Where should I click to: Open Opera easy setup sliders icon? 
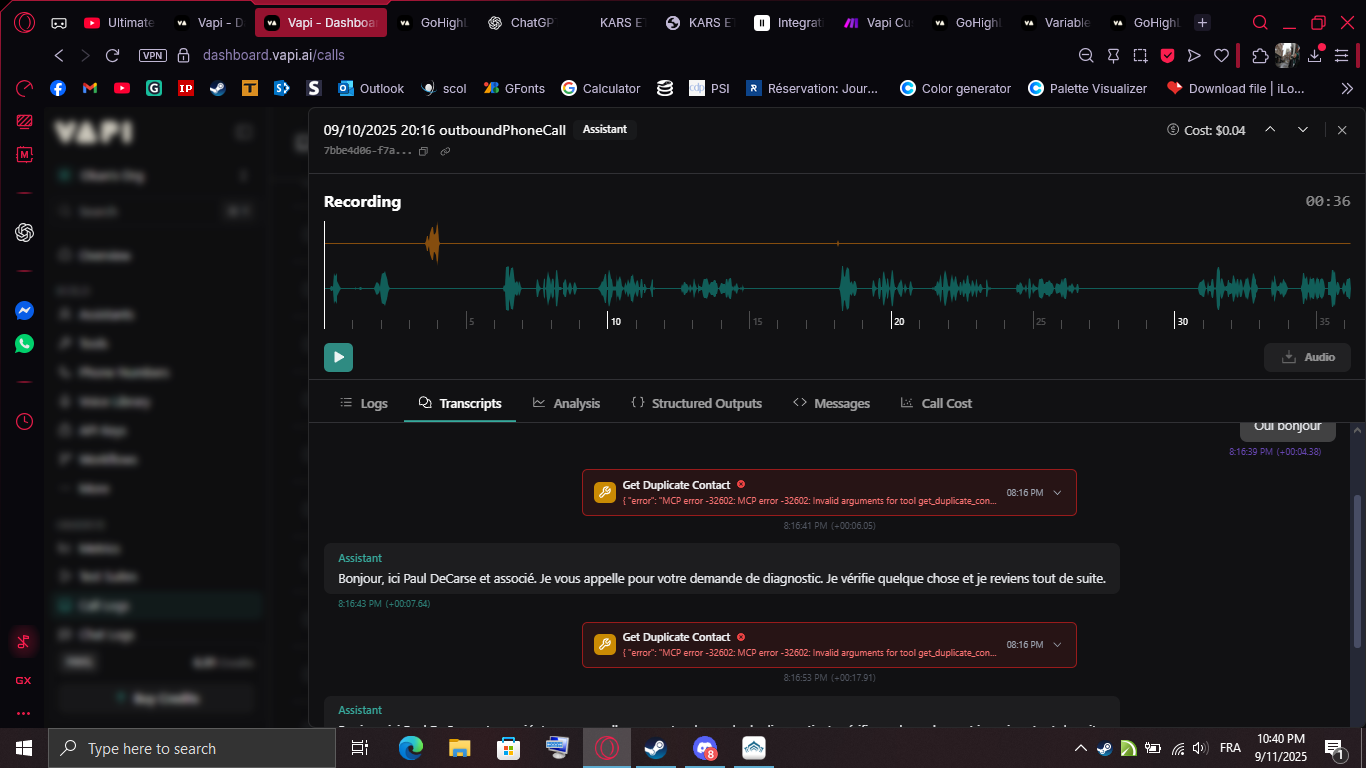[x=1344, y=55]
